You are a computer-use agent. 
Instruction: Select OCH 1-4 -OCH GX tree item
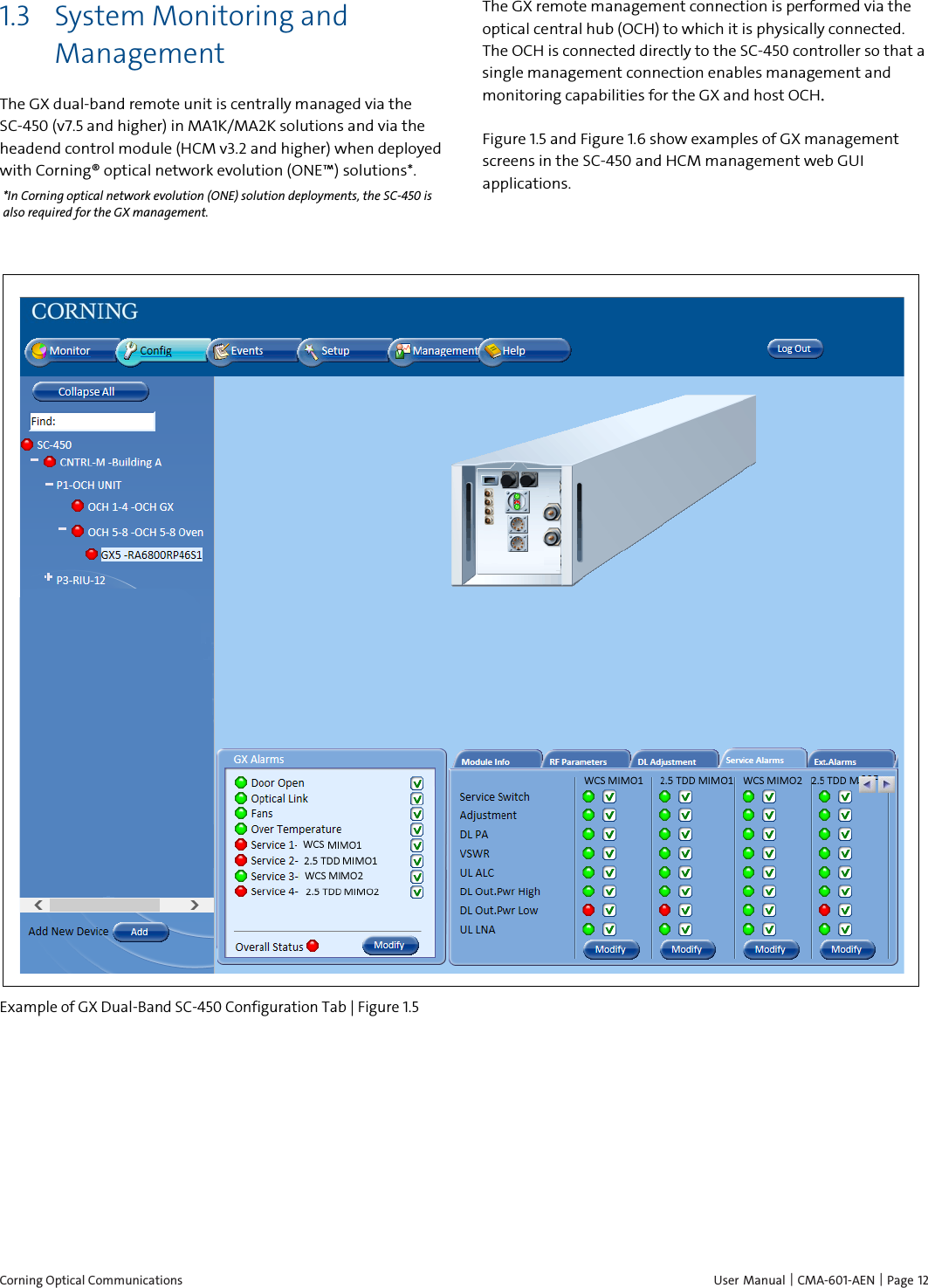130,506
